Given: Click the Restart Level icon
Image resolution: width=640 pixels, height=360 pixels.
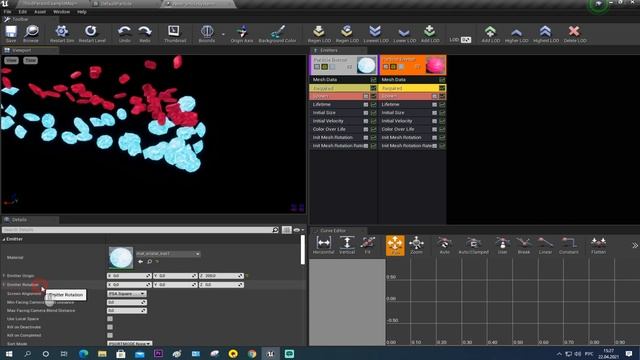Looking at the screenshot, I should click(92, 33).
